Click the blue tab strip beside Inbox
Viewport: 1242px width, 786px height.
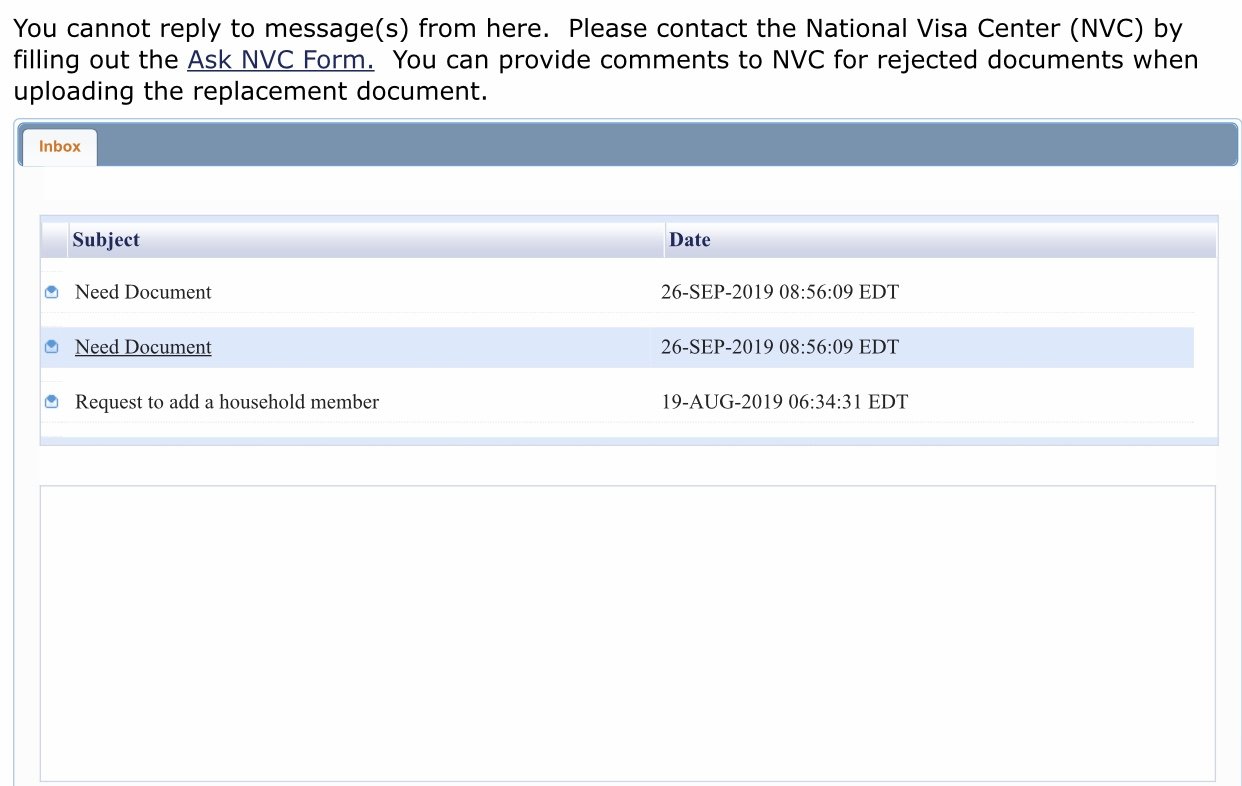(x=667, y=146)
